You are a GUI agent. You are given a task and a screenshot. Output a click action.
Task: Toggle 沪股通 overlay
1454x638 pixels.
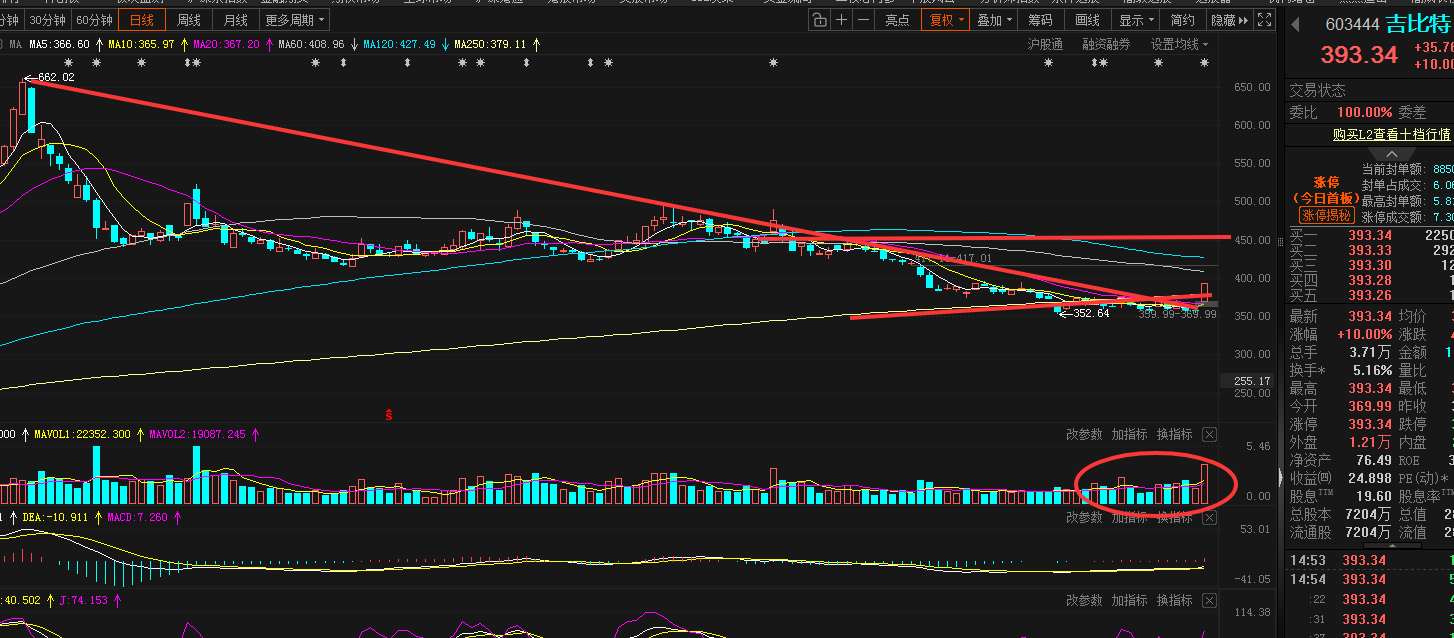[x=1045, y=44]
